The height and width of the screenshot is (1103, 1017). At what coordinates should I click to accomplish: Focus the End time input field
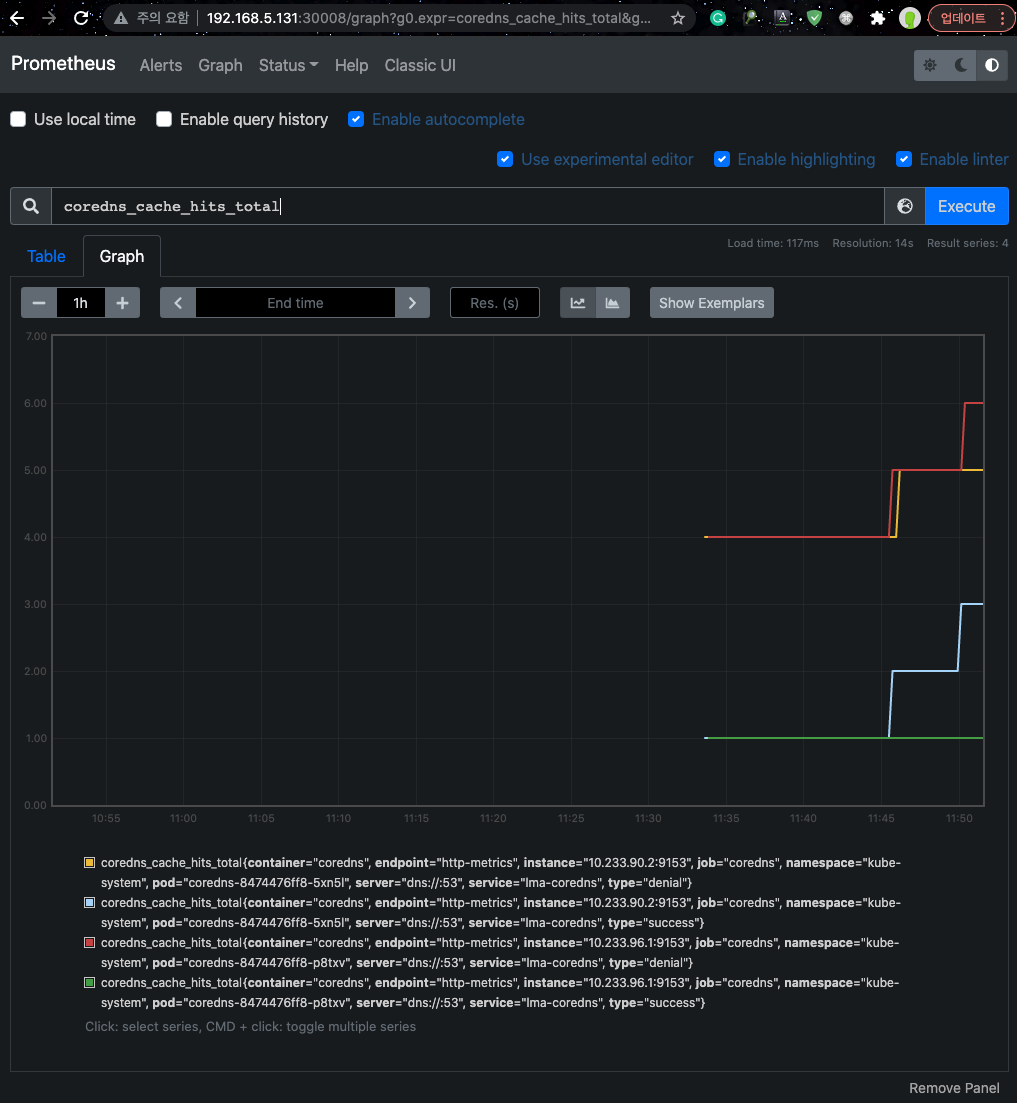295,302
